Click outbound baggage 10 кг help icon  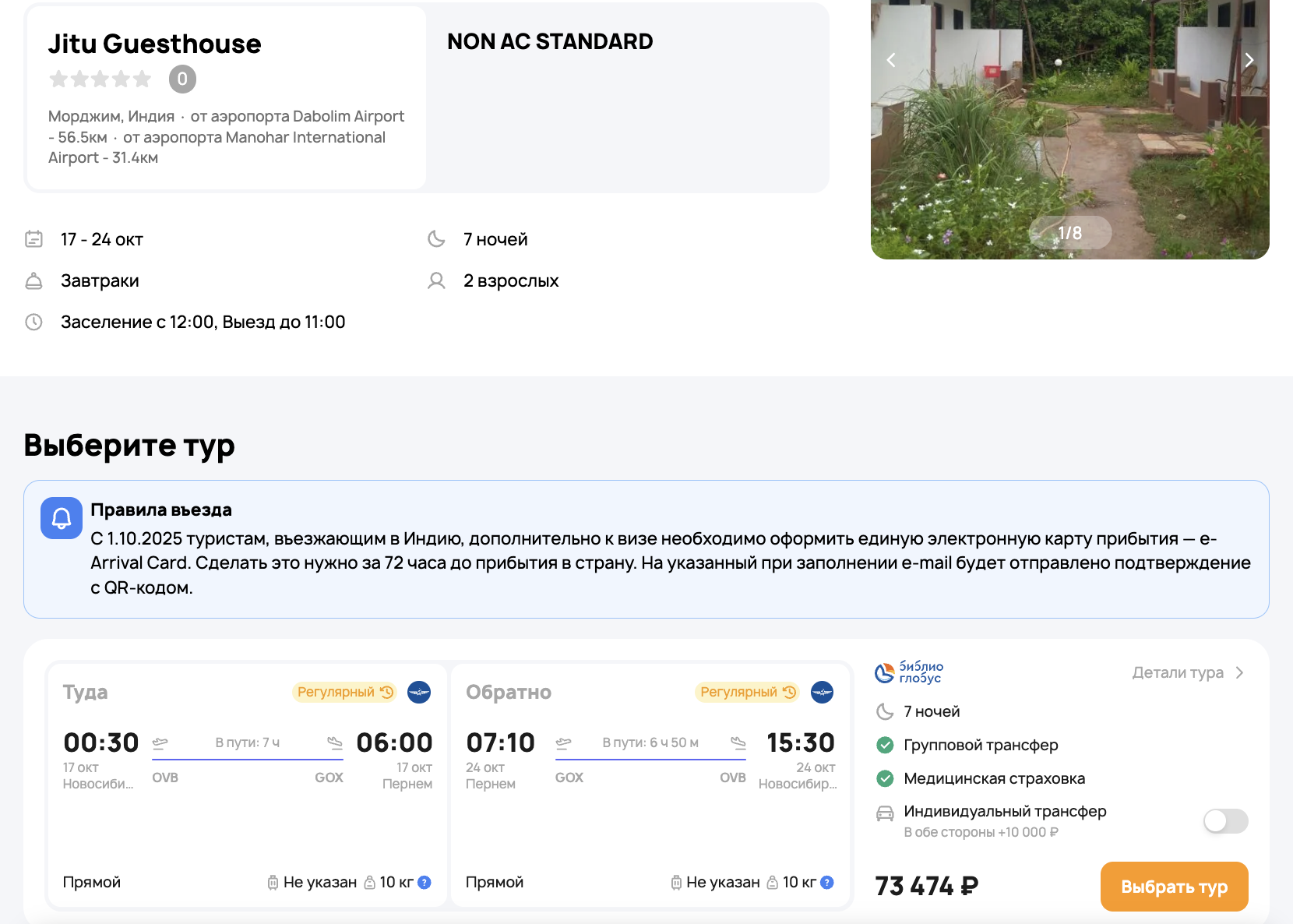click(425, 883)
